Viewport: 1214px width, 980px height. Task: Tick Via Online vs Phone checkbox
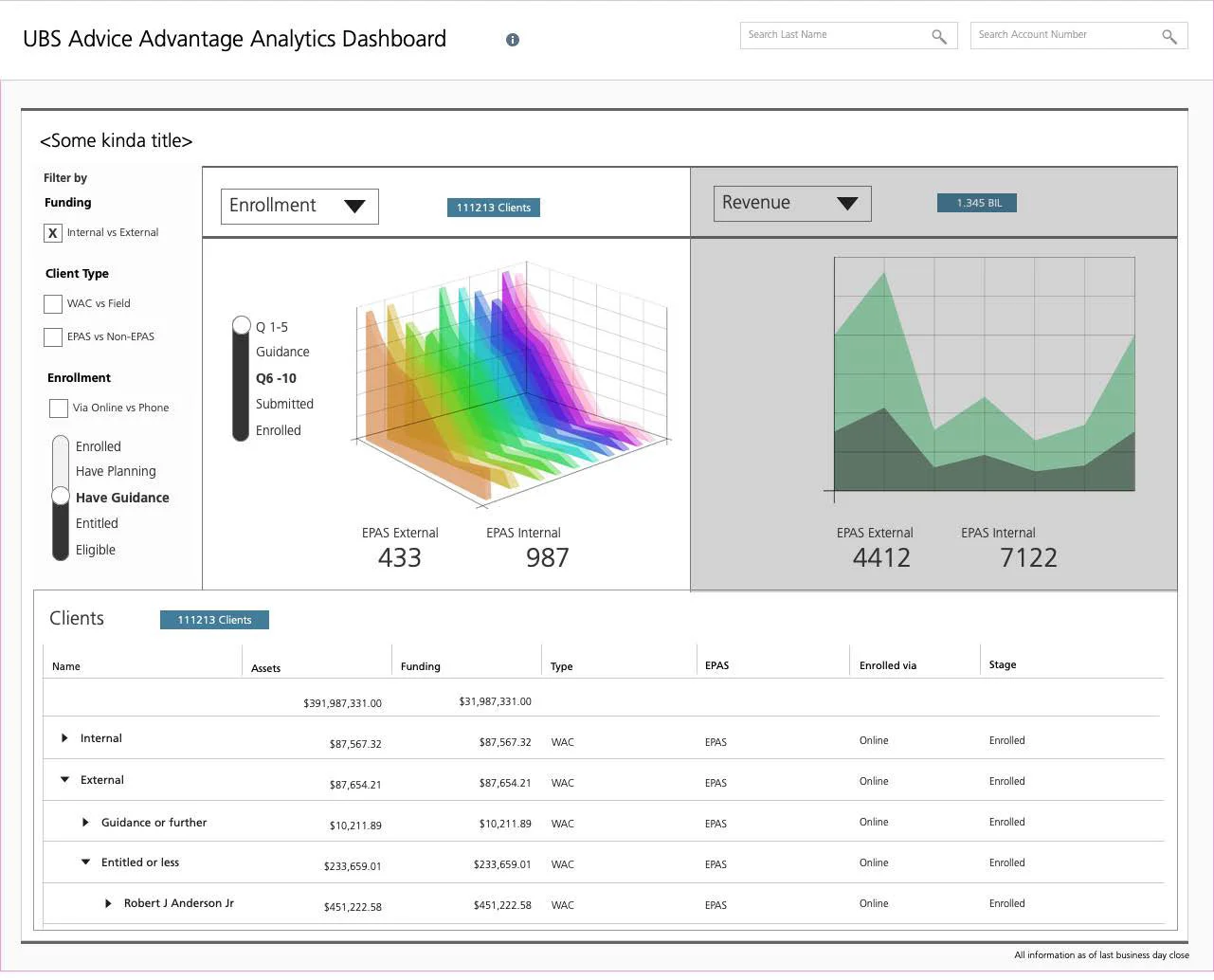pyautogui.click(x=59, y=408)
